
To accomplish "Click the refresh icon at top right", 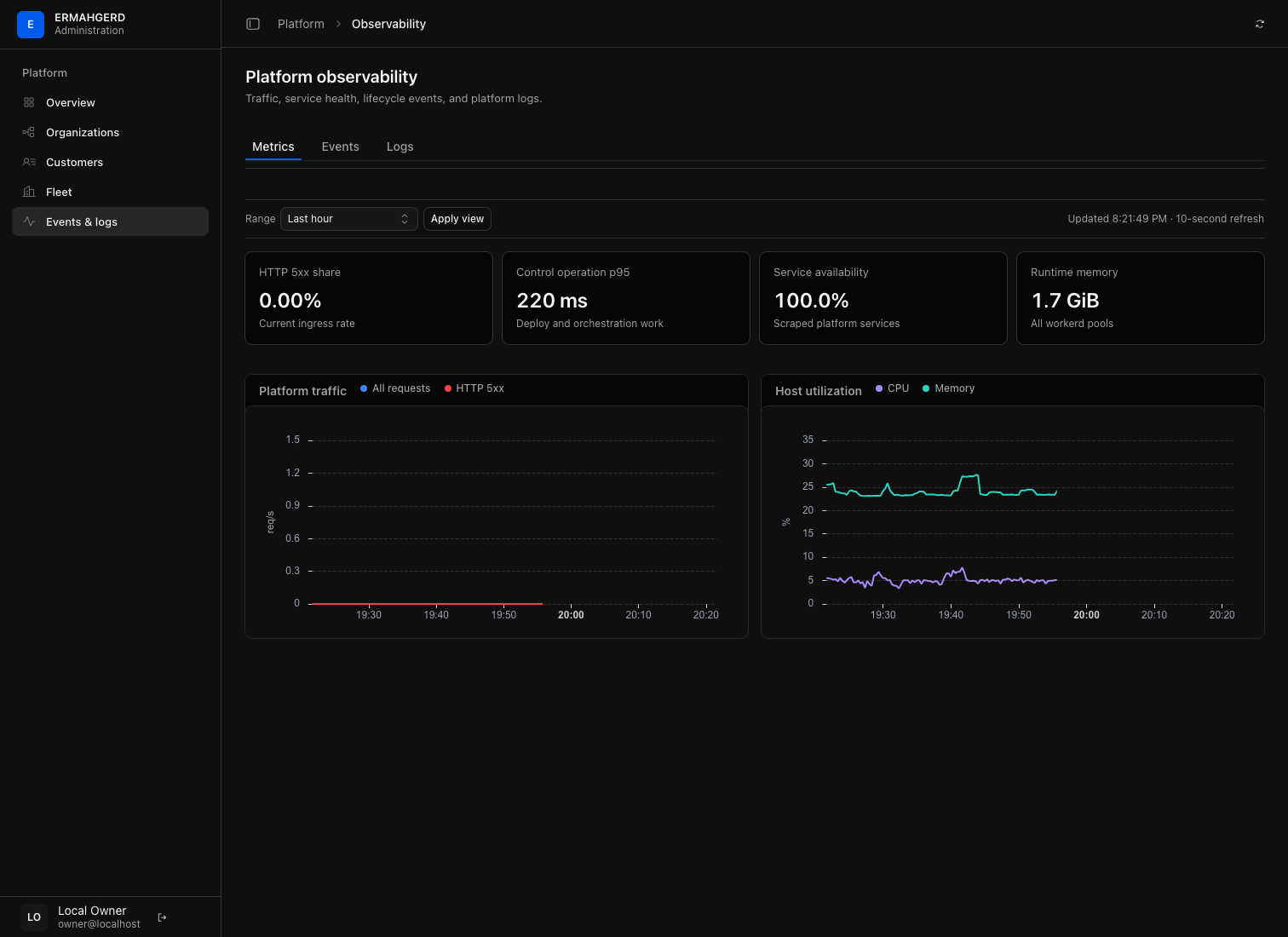I will 1260,24.
